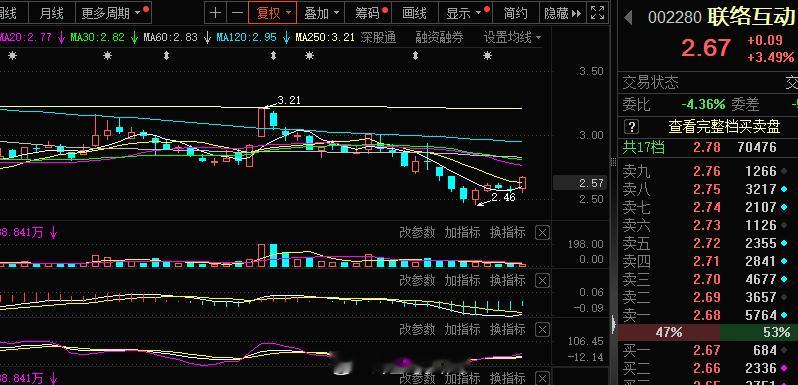Click 换指标 in the MACD panel
This screenshot has width=798, height=385.
pos(507,280)
